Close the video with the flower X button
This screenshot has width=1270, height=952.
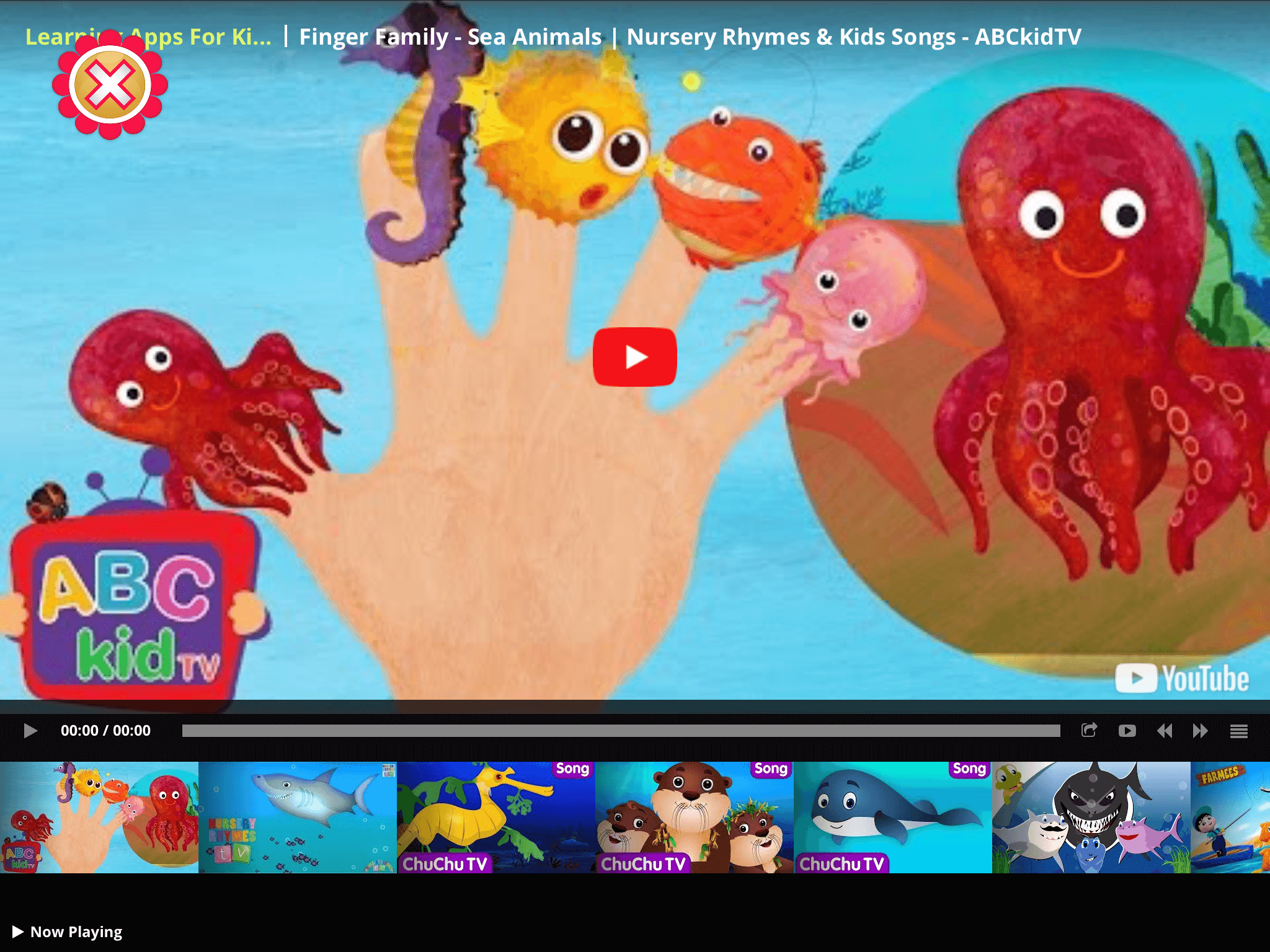(110, 85)
